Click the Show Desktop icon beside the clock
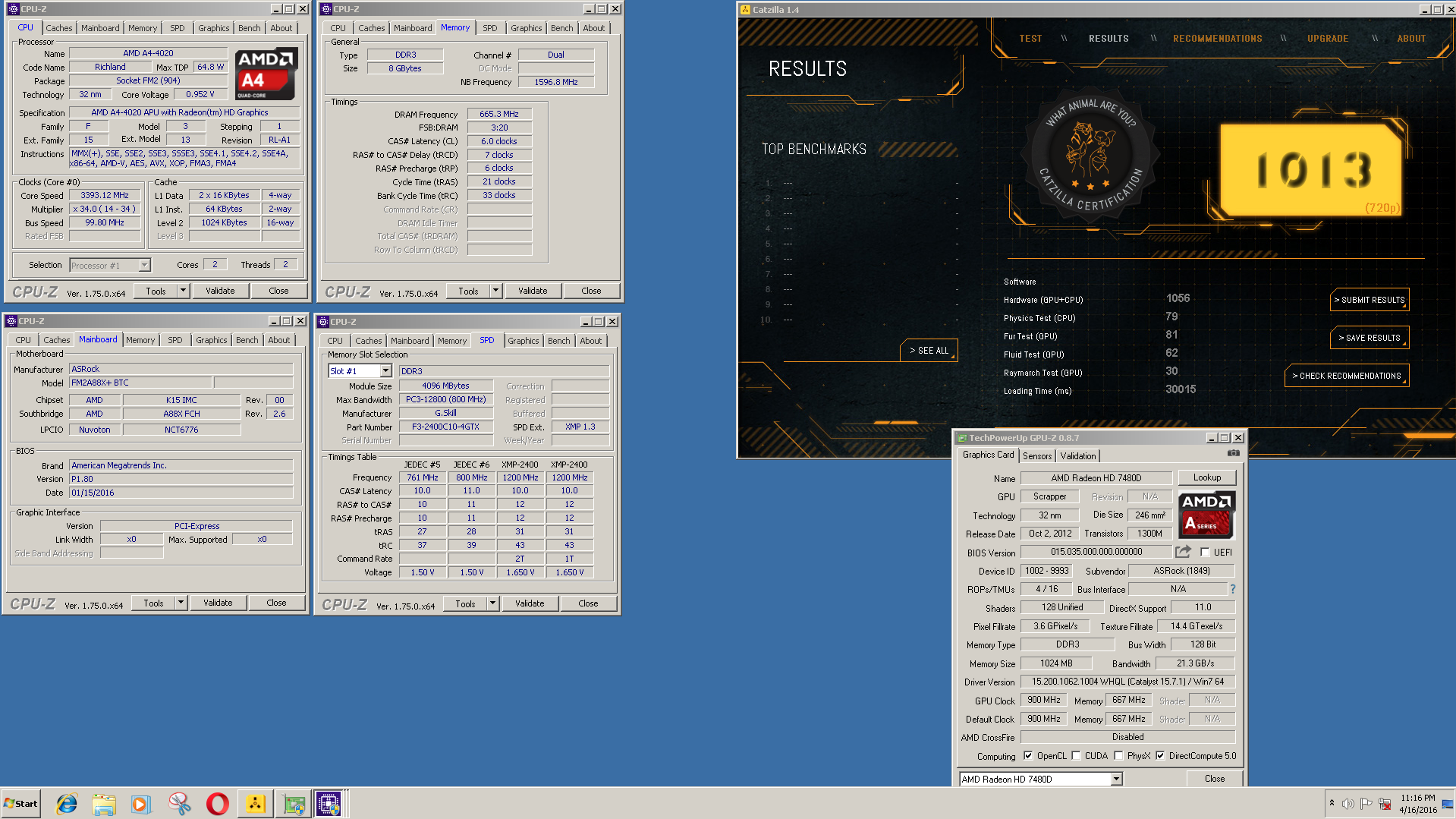 point(1447,804)
